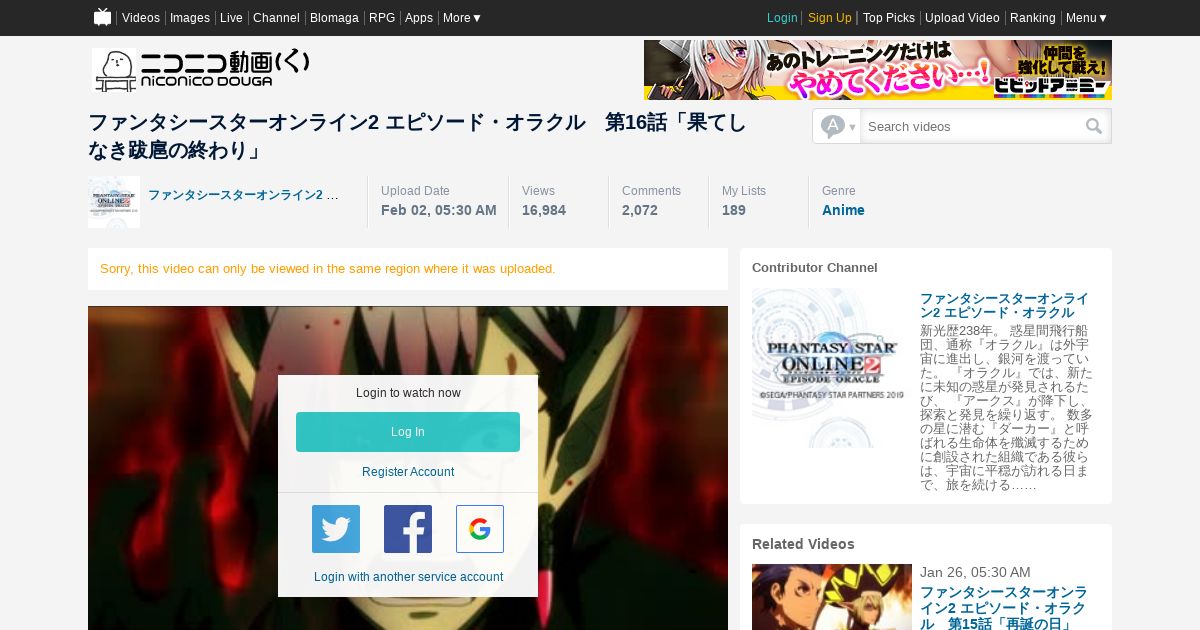
Task: Click the Register Account link
Action: coord(408,472)
